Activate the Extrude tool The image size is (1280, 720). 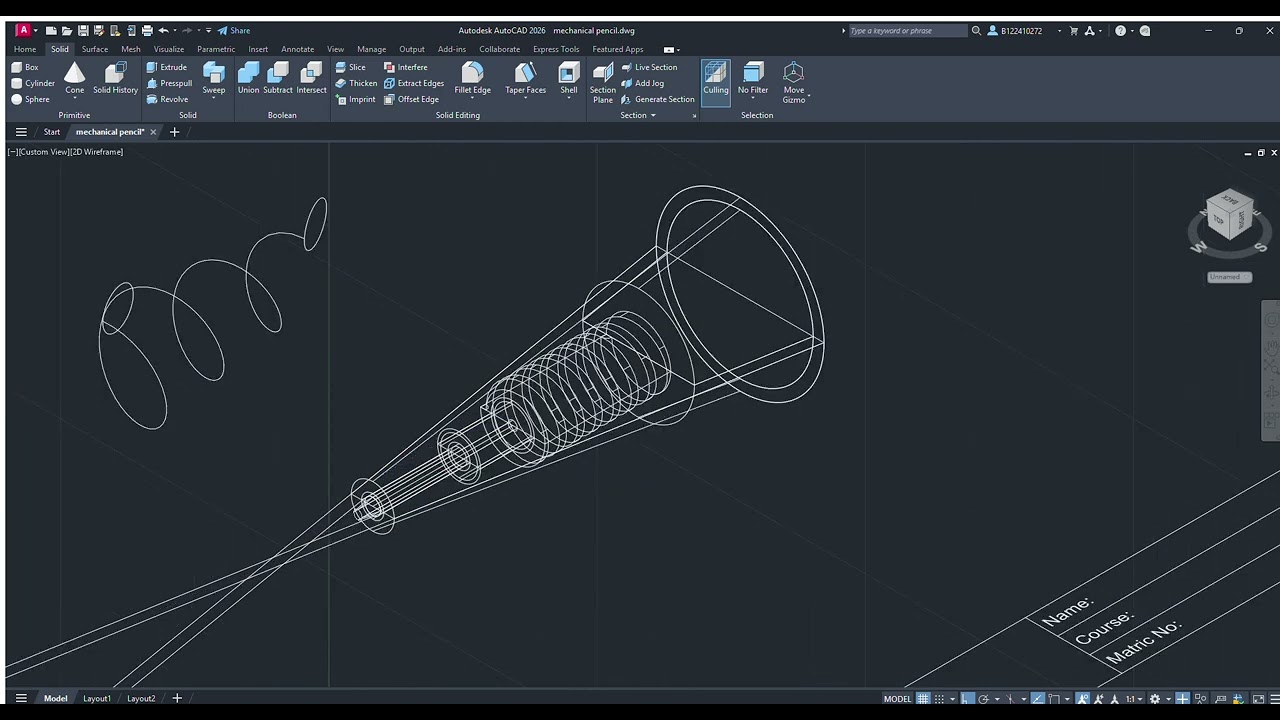click(167, 67)
